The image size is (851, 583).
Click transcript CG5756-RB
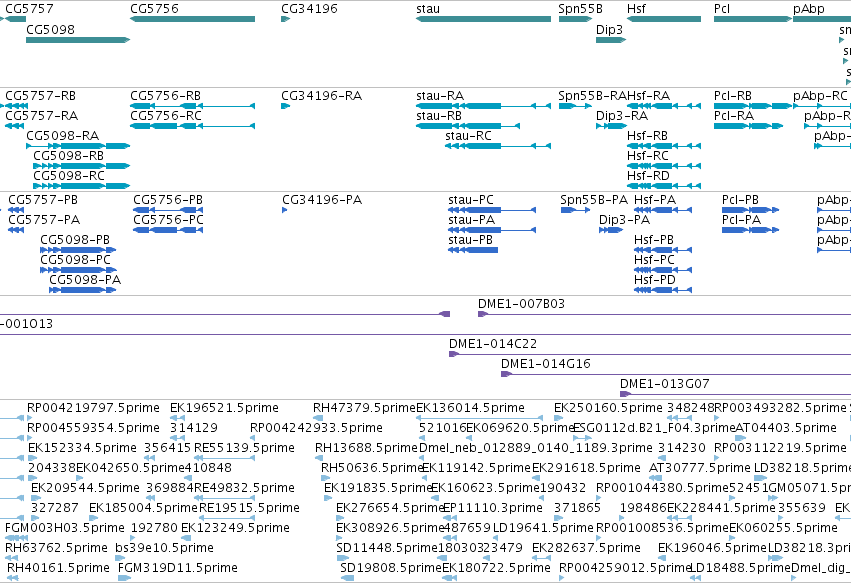pyautogui.click(x=193, y=106)
